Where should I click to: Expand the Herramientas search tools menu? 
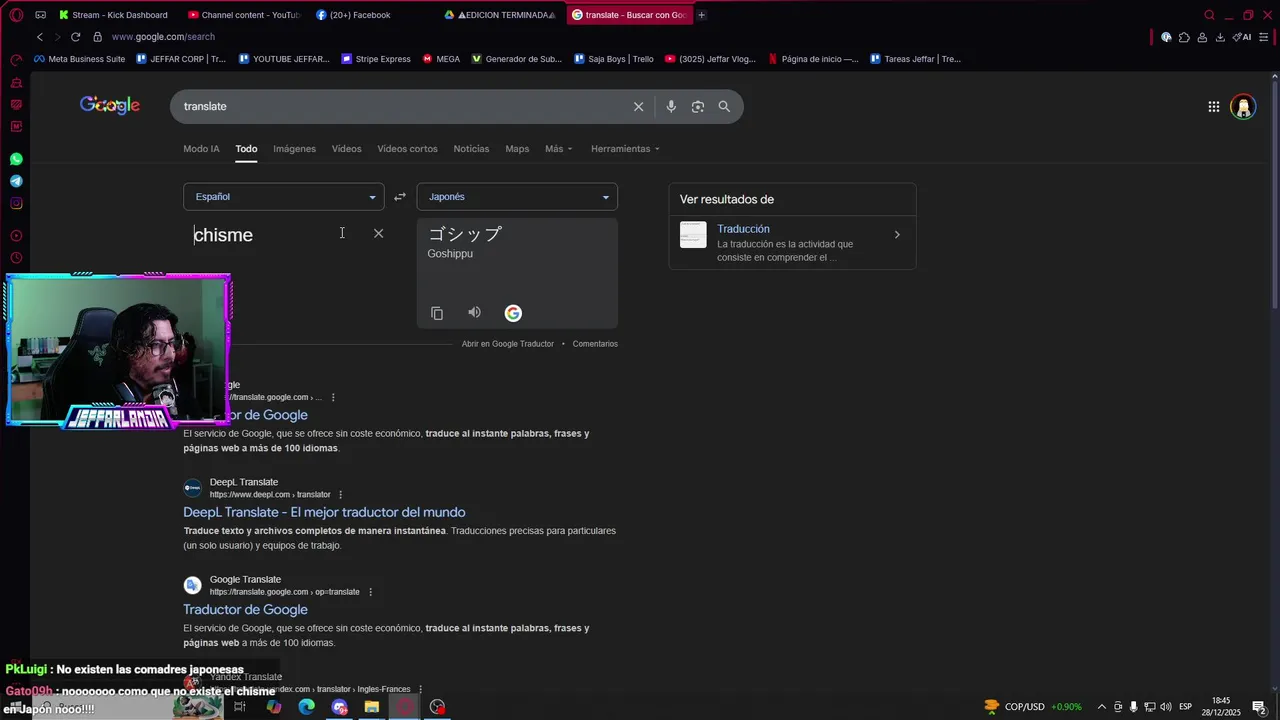pyautogui.click(x=626, y=149)
